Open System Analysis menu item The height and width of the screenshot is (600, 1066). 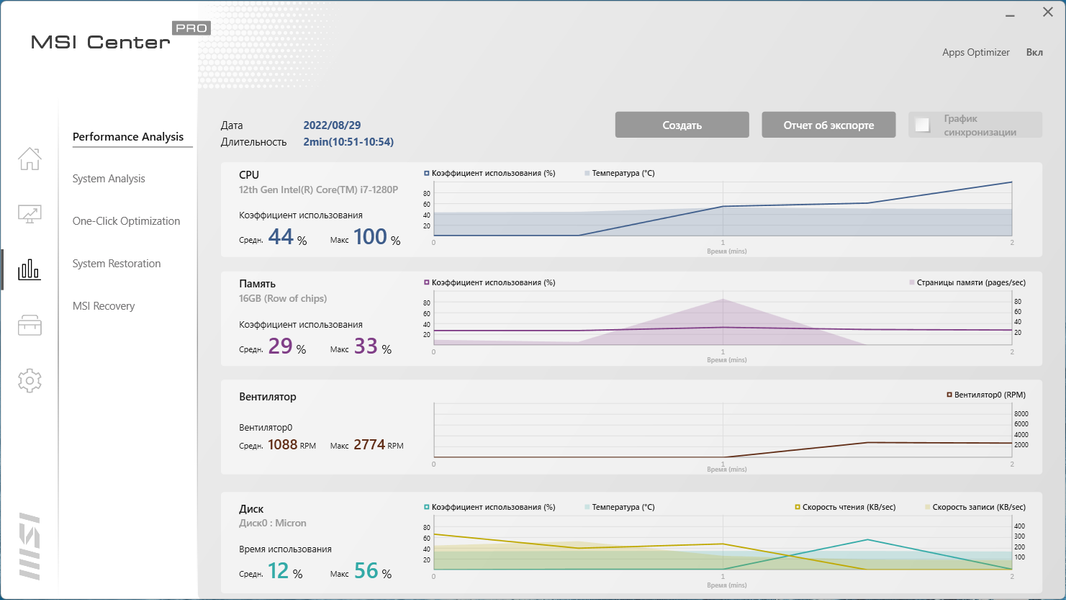[x=109, y=179]
